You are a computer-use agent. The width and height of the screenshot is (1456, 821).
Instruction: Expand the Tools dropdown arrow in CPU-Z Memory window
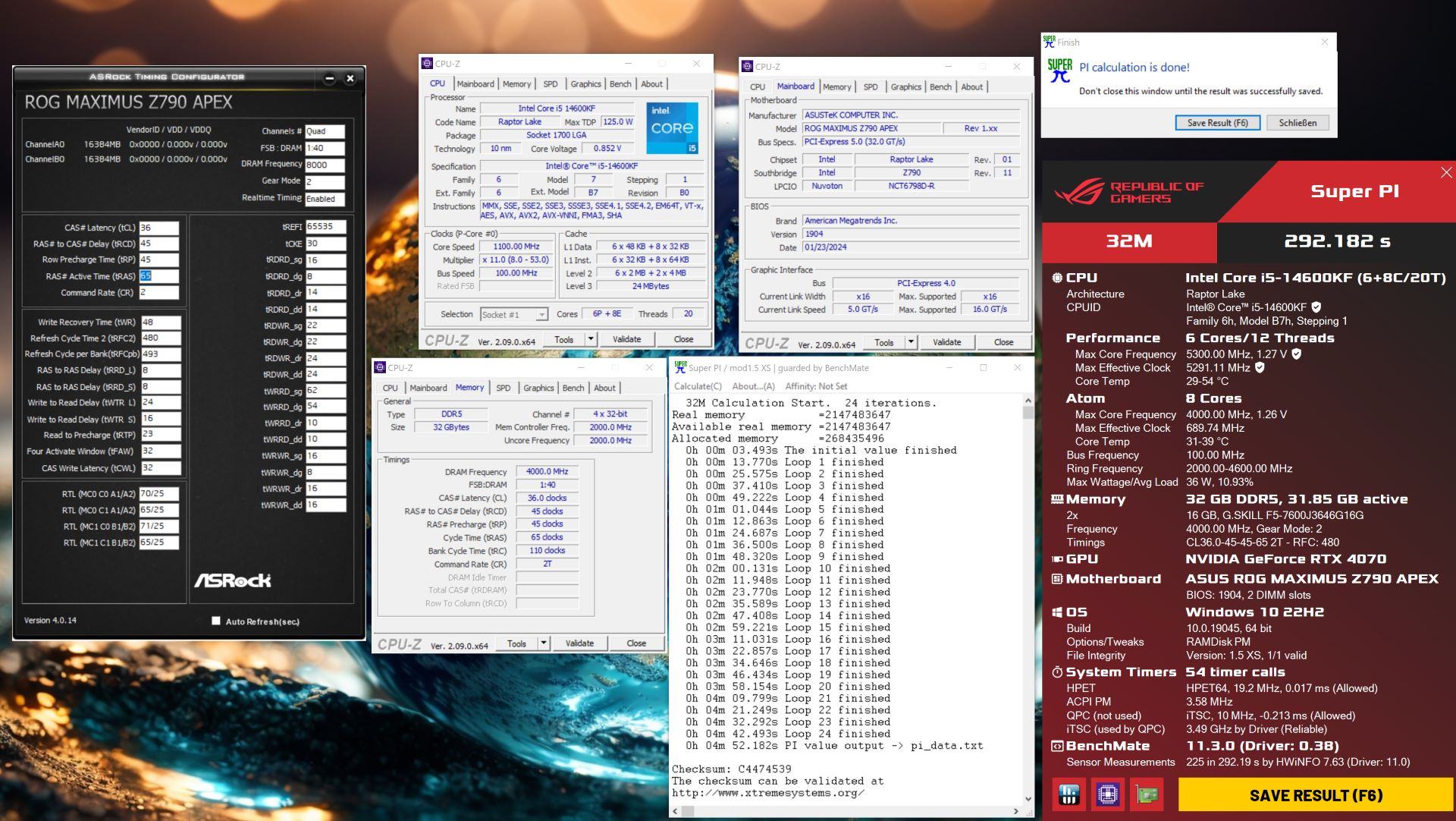coord(544,643)
